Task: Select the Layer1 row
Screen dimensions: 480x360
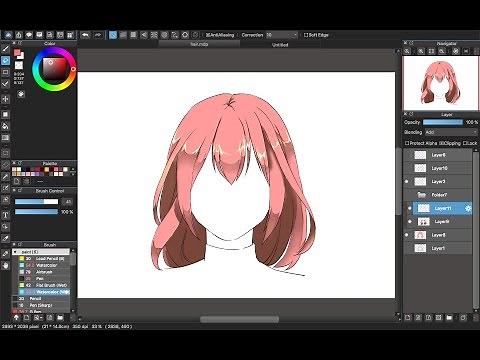Action: [x=438, y=248]
